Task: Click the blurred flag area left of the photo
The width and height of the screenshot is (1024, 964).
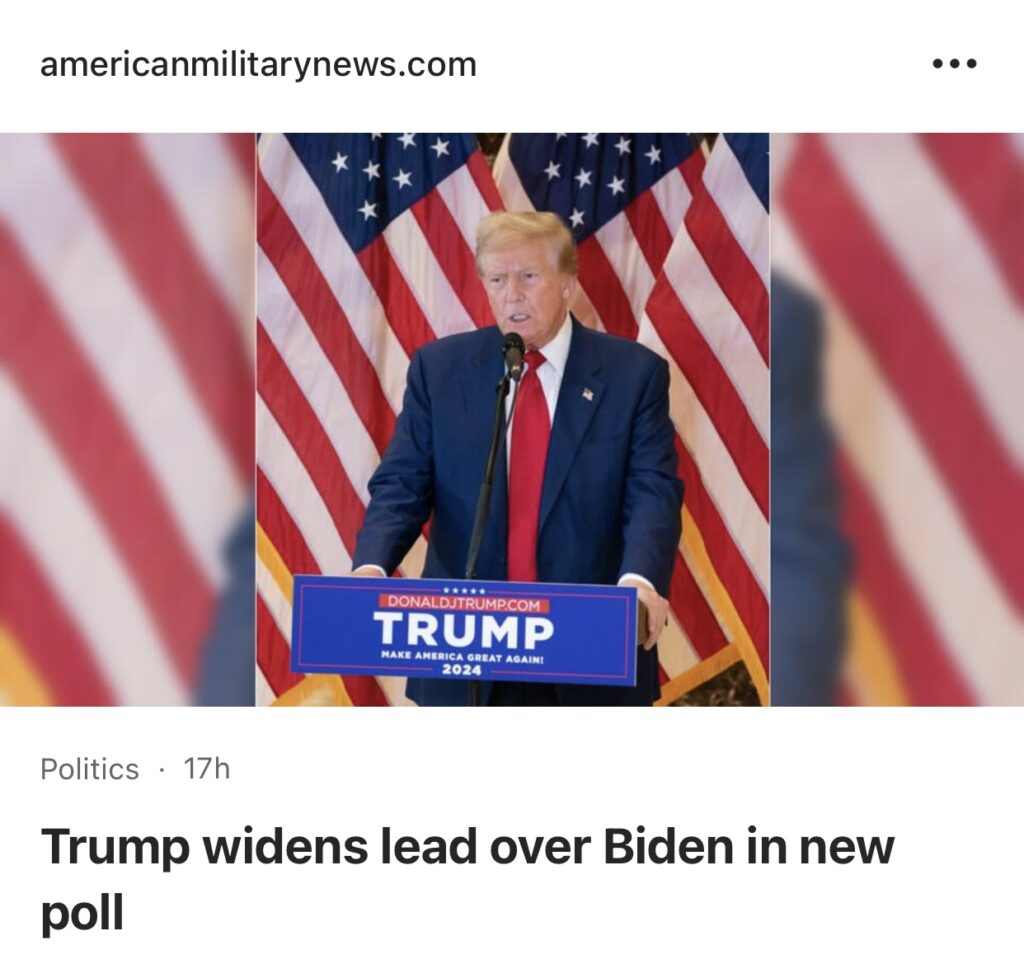Action: [127, 419]
